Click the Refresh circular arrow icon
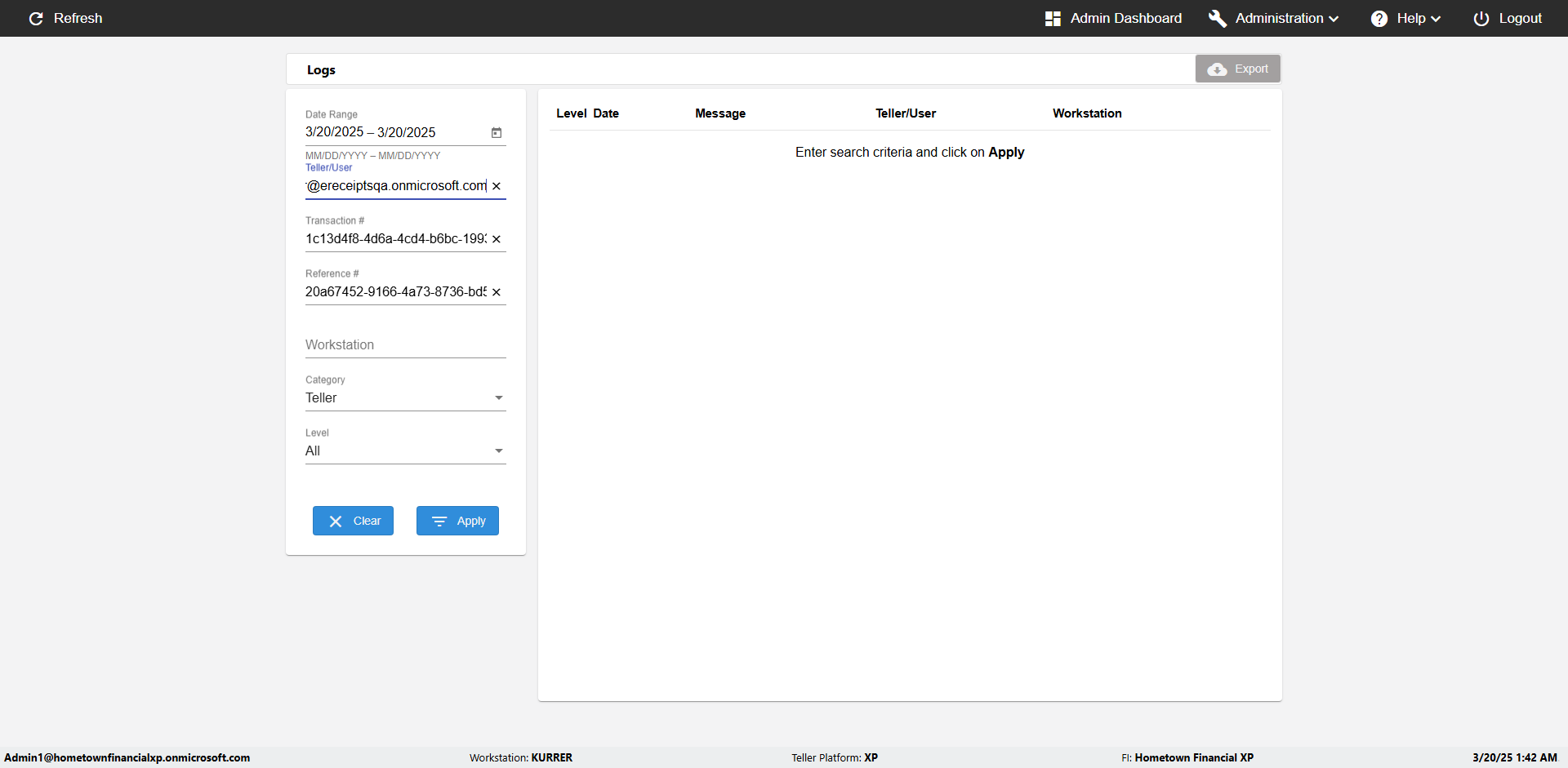 (36, 18)
